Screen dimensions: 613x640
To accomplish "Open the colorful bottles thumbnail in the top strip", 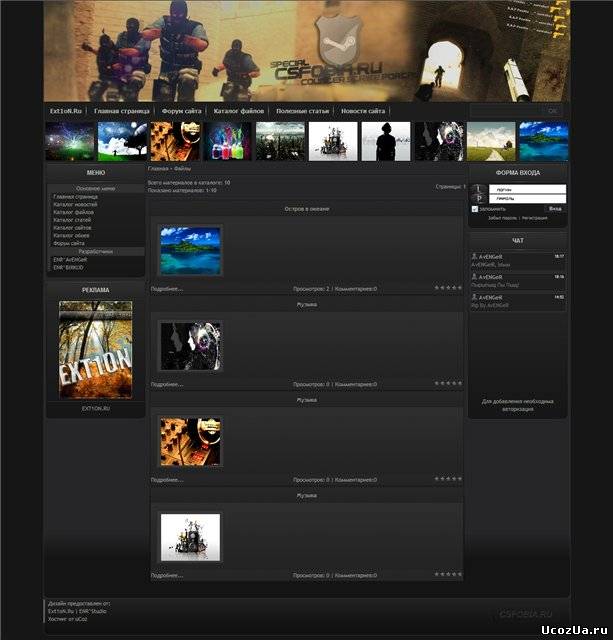I will [x=228, y=142].
